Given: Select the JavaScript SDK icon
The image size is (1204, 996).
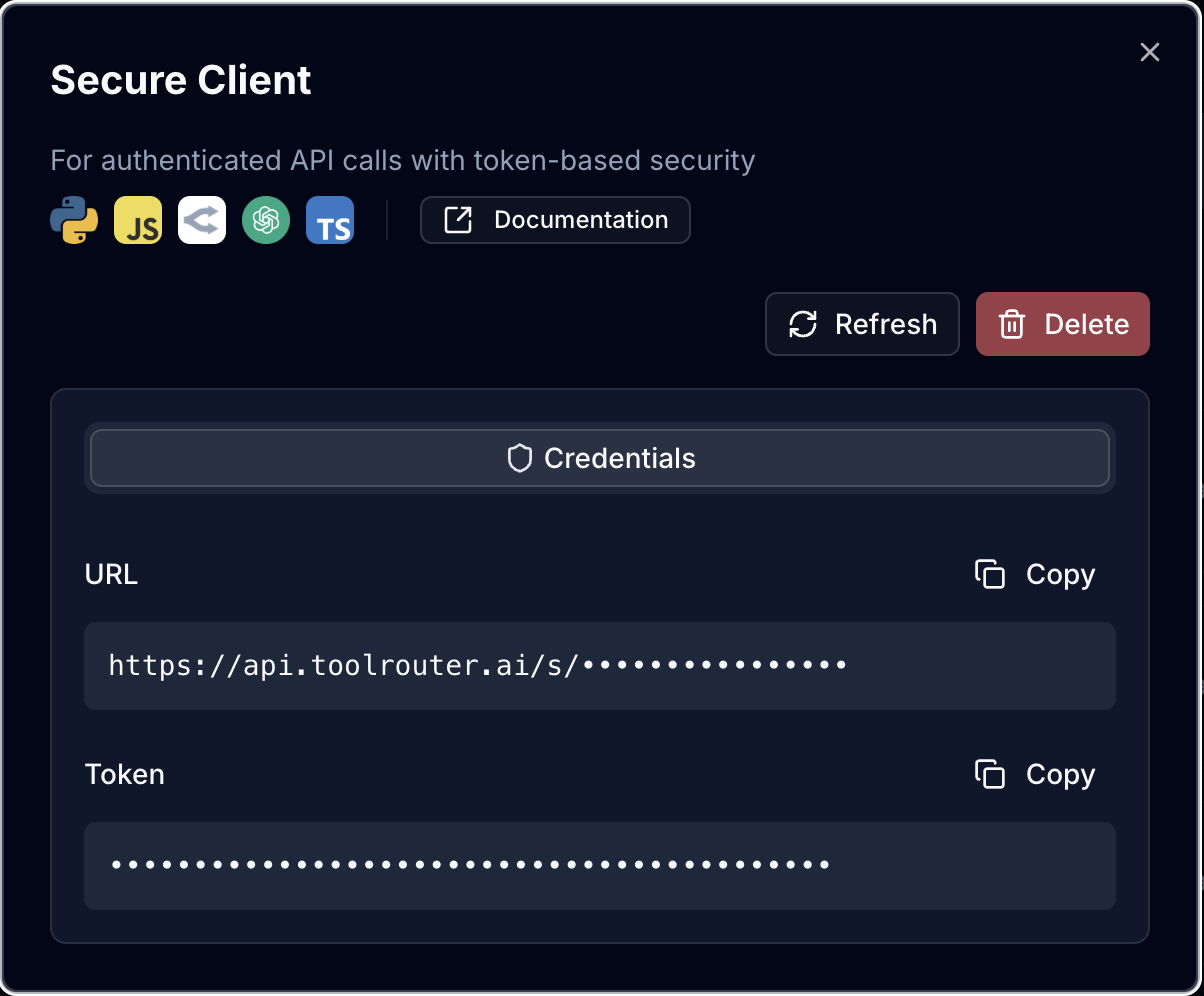Looking at the screenshot, I should pyautogui.click(x=137, y=220).
